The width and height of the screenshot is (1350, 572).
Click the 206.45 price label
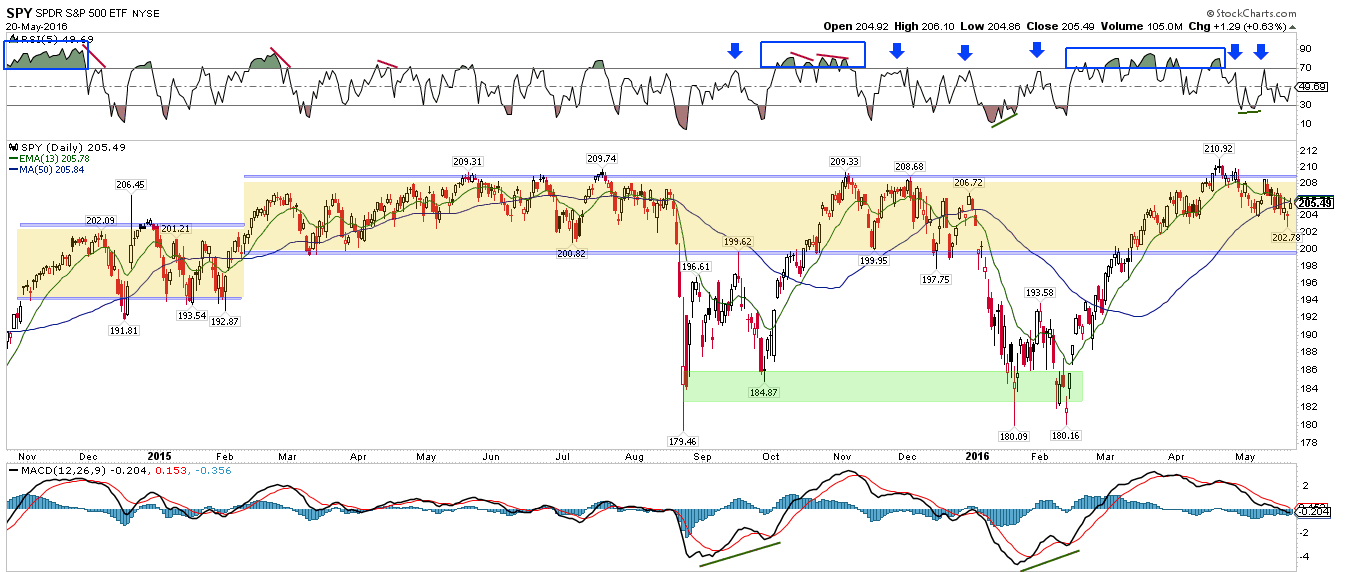[131, 184]
